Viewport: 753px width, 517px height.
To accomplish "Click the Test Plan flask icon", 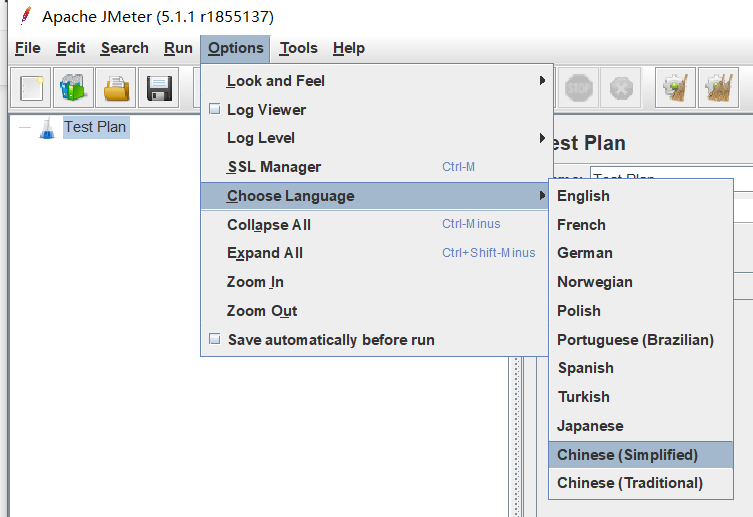I will [47, 128].
